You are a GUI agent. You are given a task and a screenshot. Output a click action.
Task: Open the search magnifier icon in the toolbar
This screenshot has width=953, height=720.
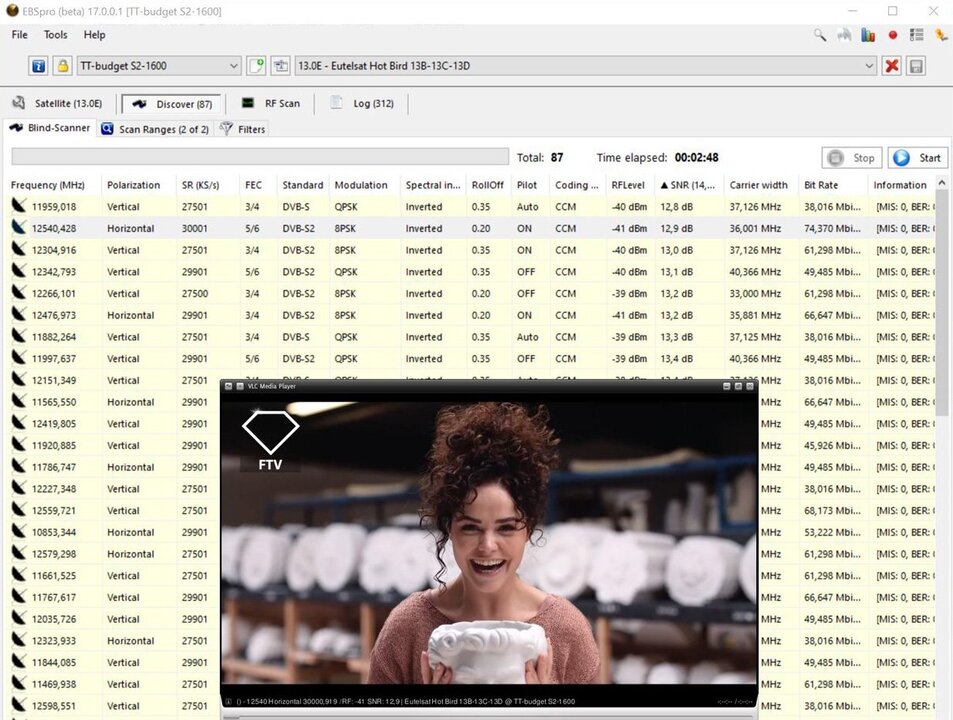coord(820,35)
